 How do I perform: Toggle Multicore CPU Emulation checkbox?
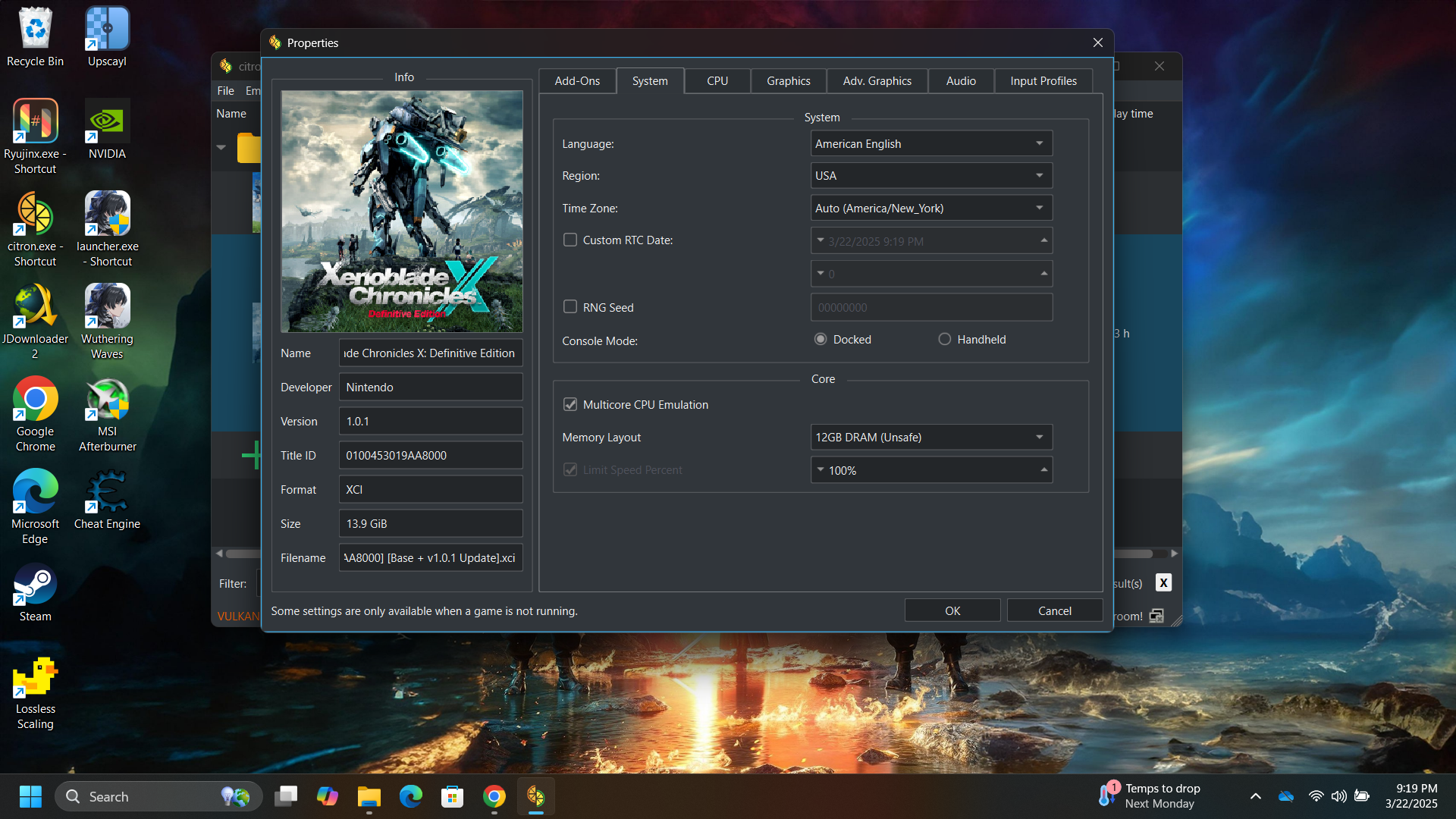pyautogui.click(x=570, y=404)
